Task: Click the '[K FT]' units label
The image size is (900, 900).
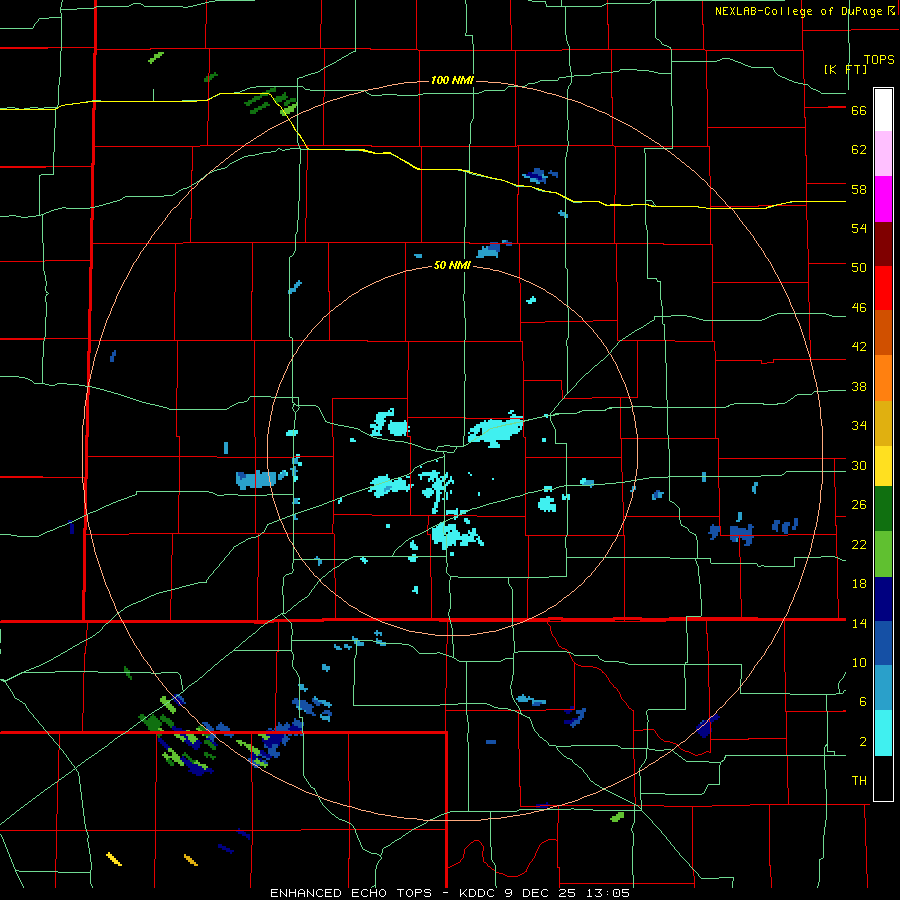Action: tap(846, 69)
